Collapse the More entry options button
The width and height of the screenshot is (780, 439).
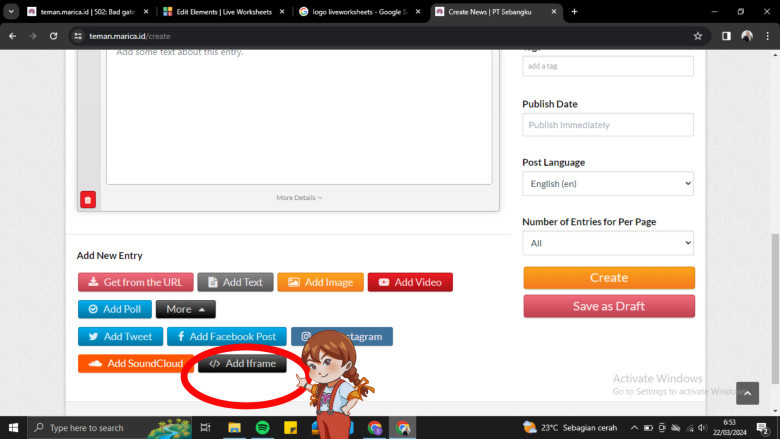tap(185, 309)
